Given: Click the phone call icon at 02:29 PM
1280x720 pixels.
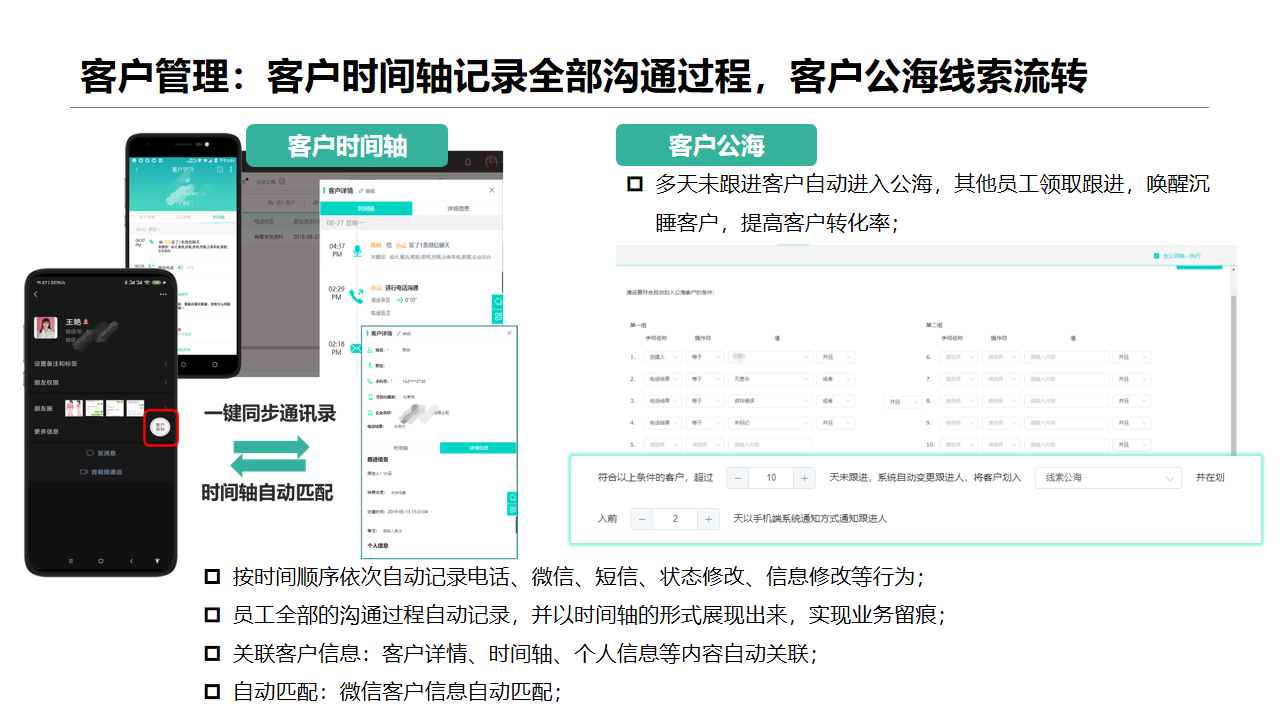Looking at the screenshot, I should (x=355, y=295).
